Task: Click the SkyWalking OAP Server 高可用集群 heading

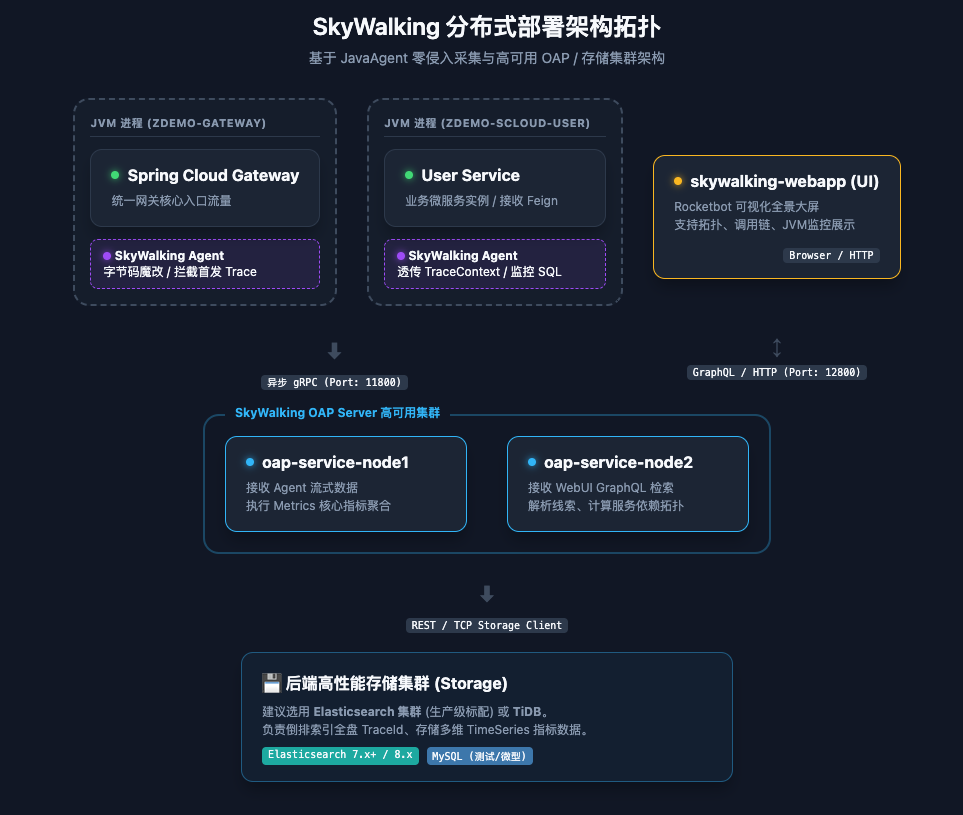Action: [x=337, y=413]
